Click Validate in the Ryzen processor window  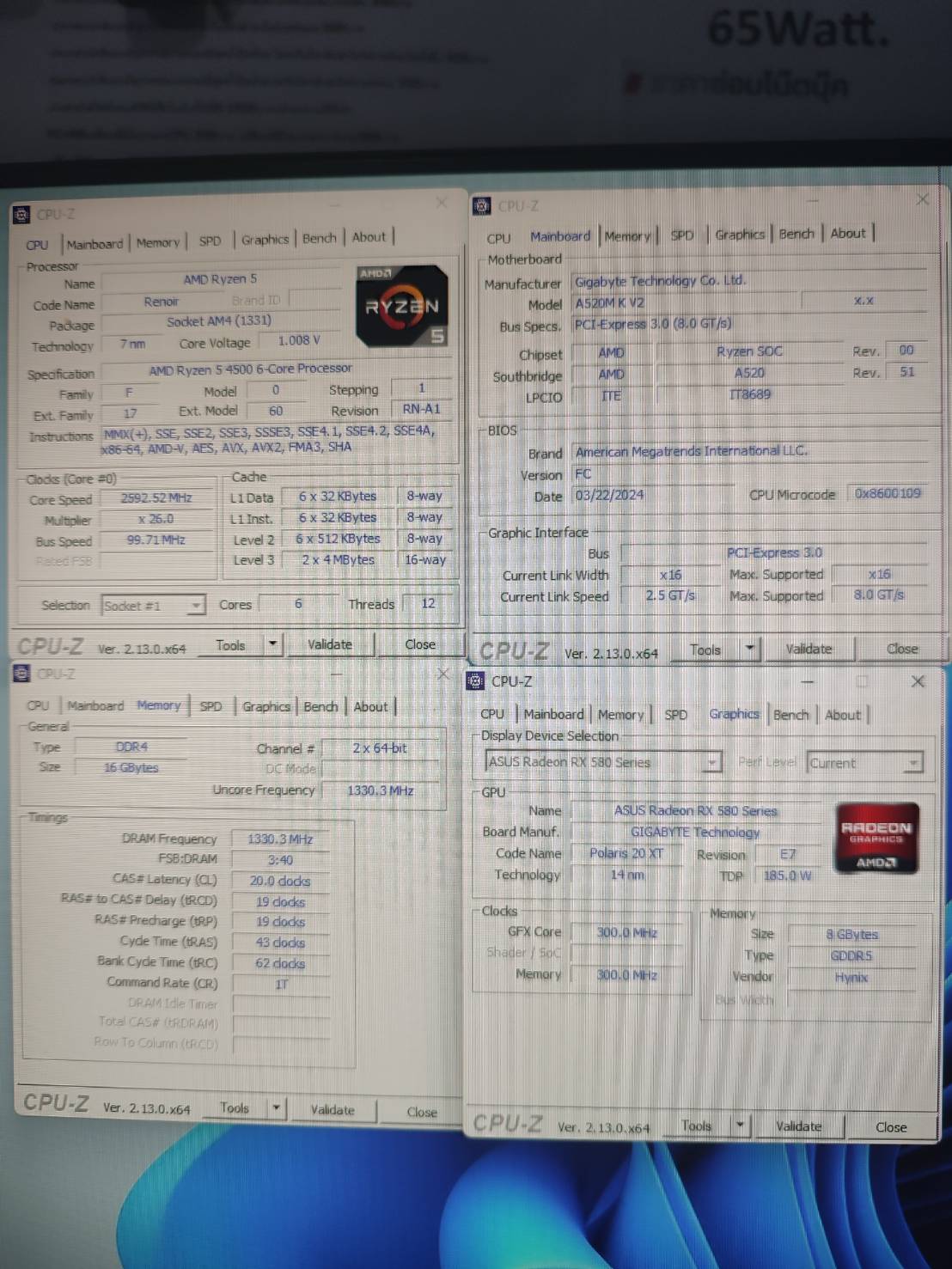pos(330,644)
